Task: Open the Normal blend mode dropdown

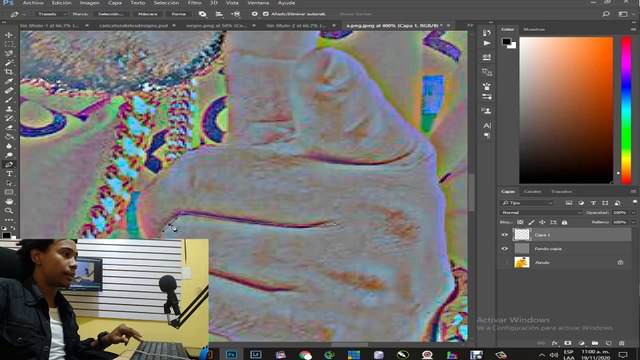Action: tap(541, 213)
